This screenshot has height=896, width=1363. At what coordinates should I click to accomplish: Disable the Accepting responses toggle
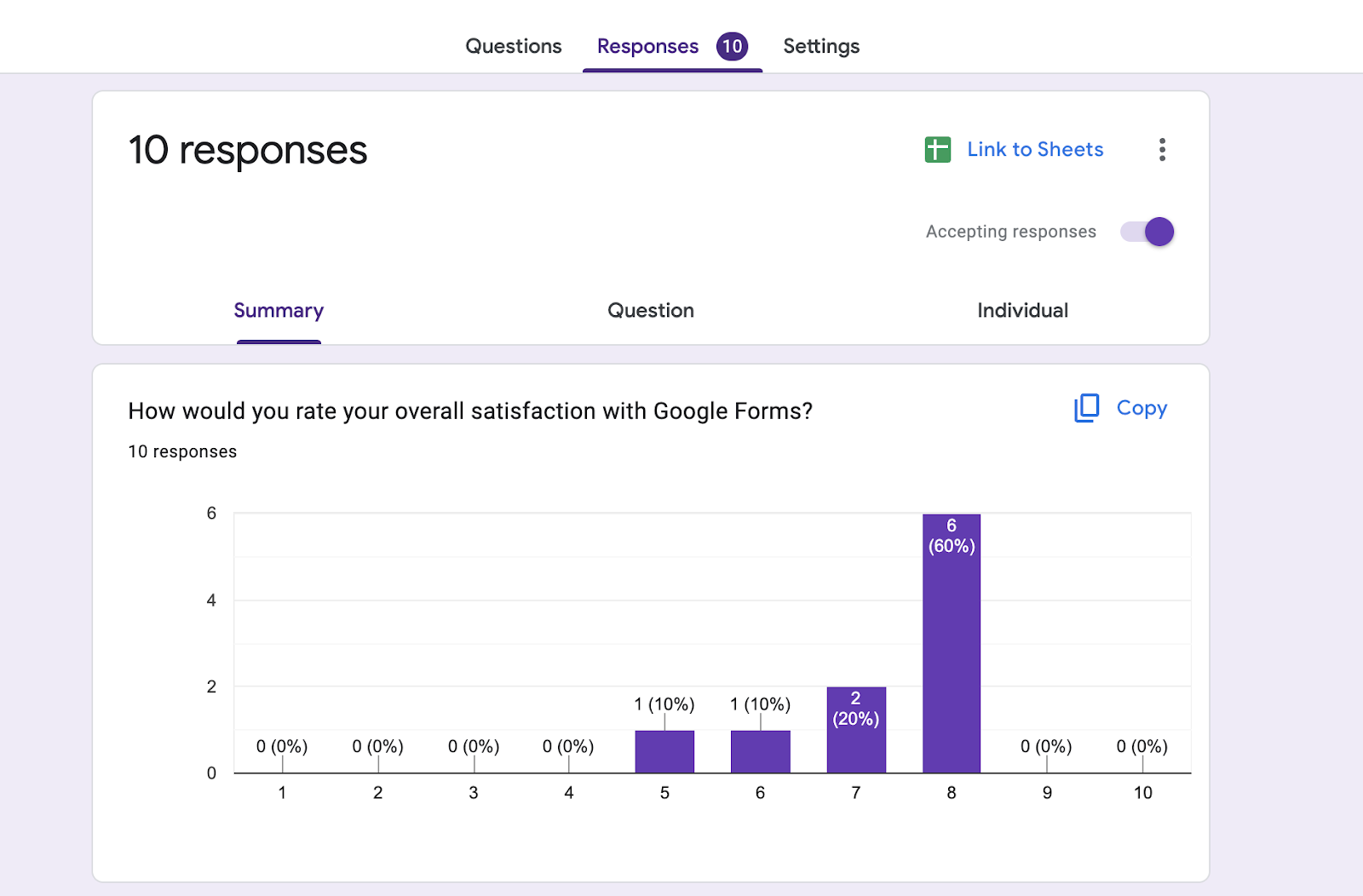pos(1147,232)
